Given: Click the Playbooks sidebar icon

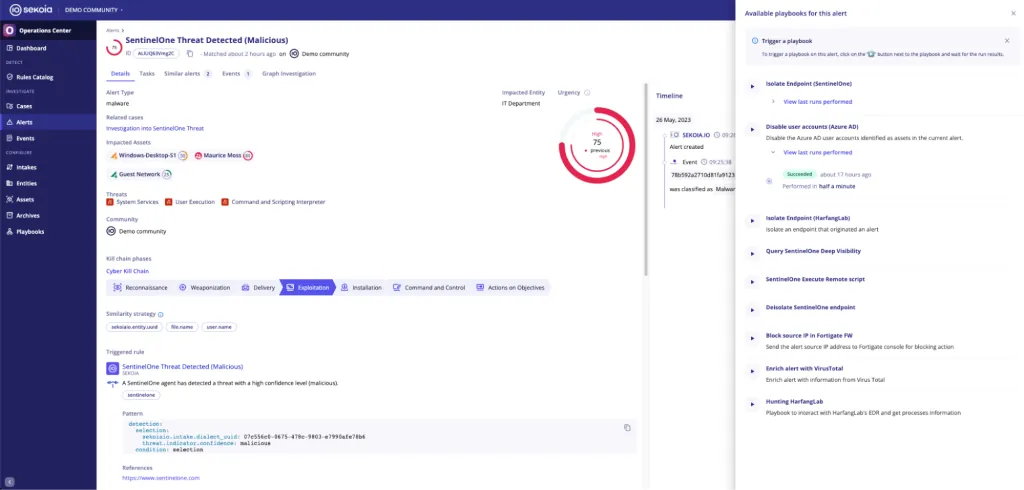Looking at the screenshot, I should [x=9, y=231].
